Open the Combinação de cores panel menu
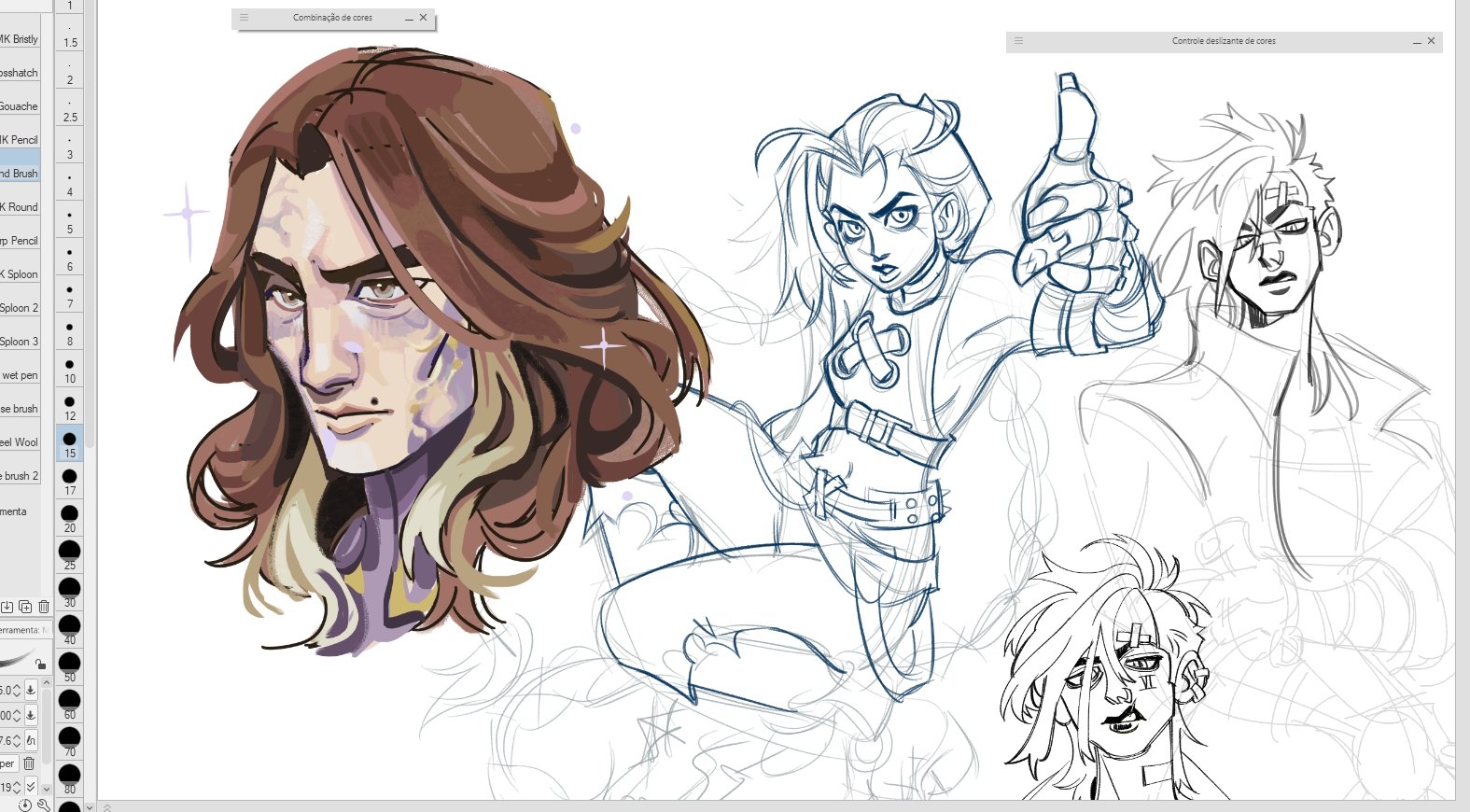The height and width of the screenshot is (812, 1470). [x=244, y=18]
